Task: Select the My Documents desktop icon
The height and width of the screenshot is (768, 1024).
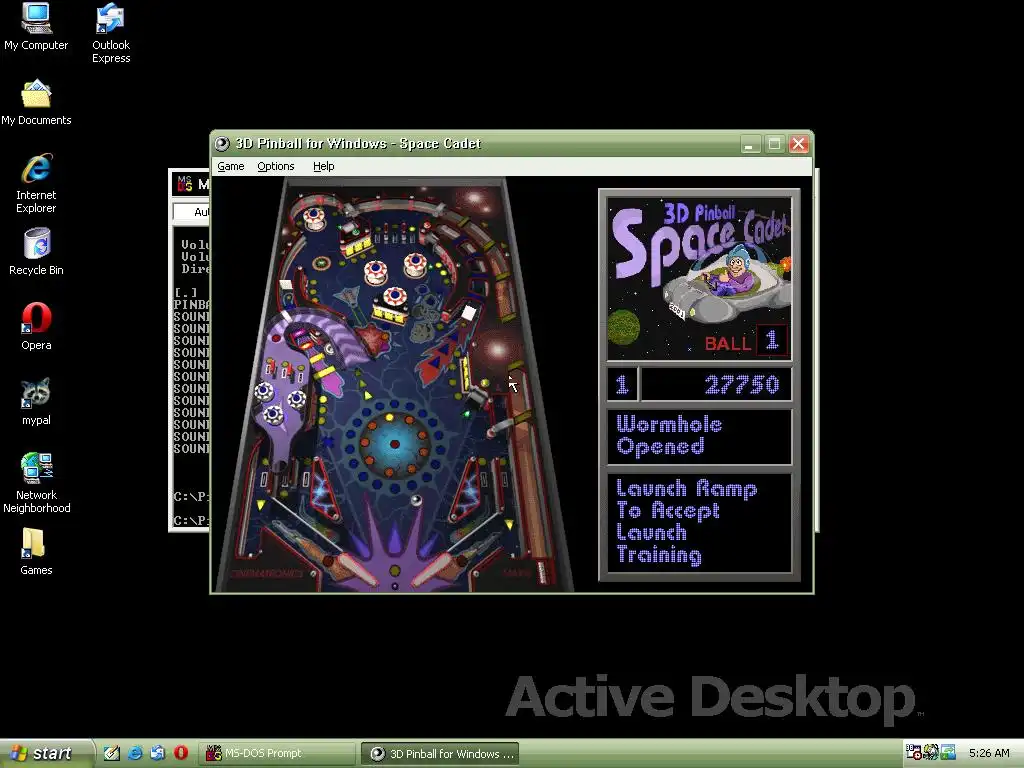Action: [36, 103]
